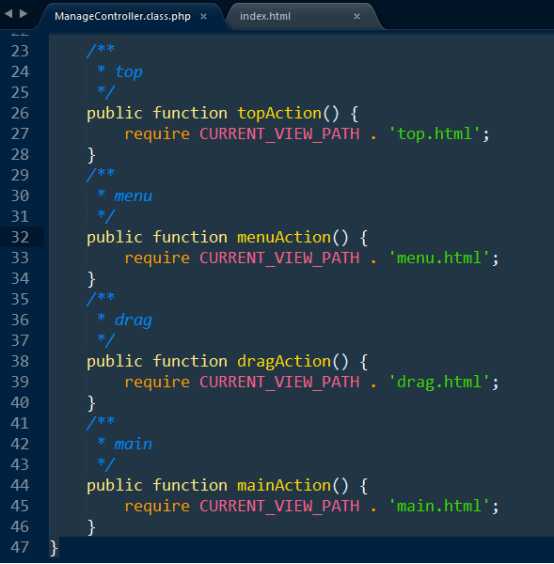
Task: Switch to index.html tab
Action: tap(265, 17)
